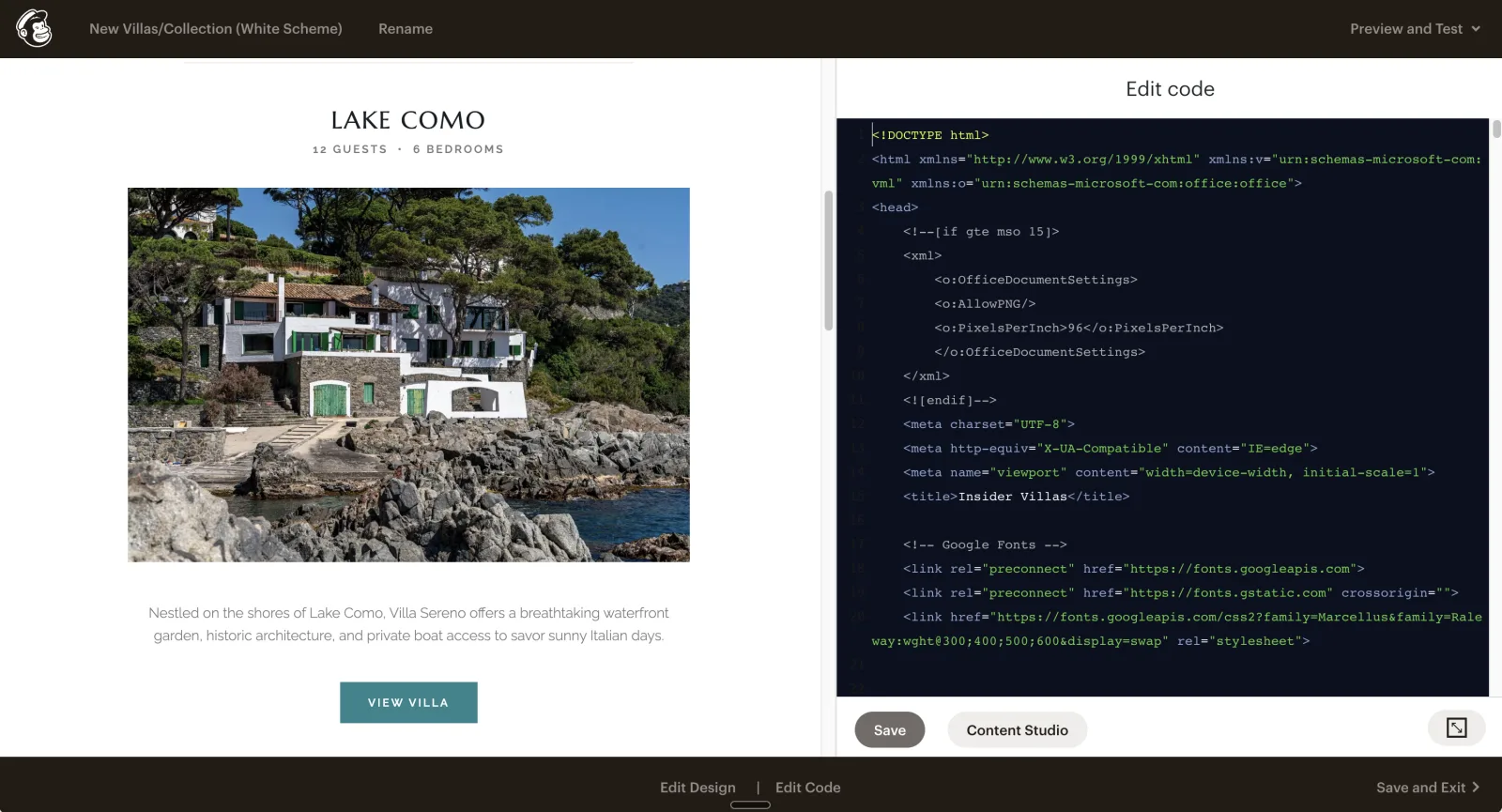Click the drag handle below the Edit tabs
The image size is (1502, 812).
point(750,804)
